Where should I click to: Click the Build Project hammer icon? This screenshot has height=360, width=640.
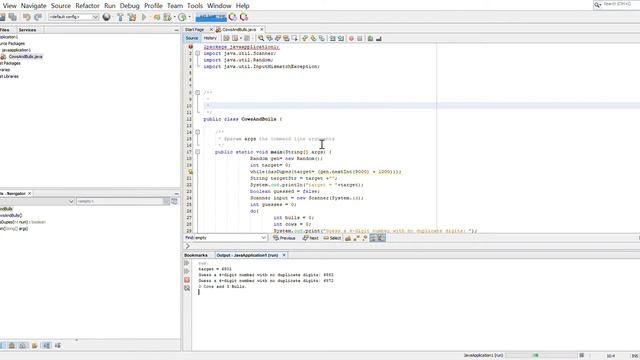point(120,17)
